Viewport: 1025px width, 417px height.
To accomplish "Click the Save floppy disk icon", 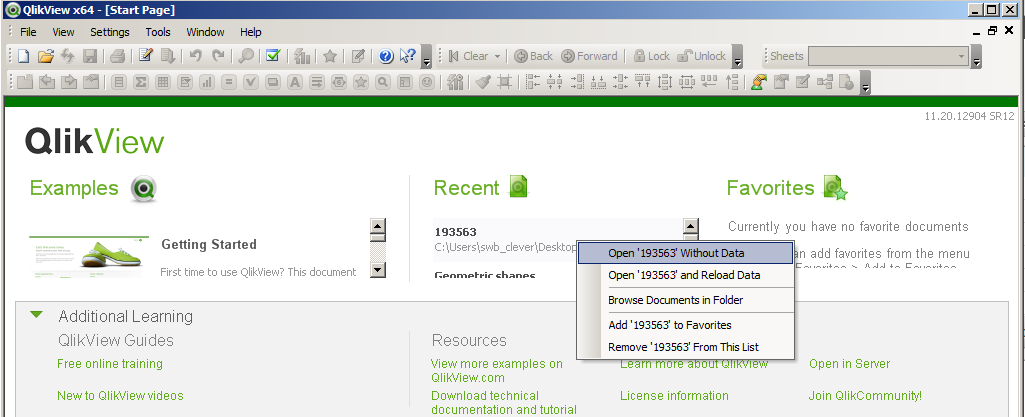I will (x=90, y=56).
